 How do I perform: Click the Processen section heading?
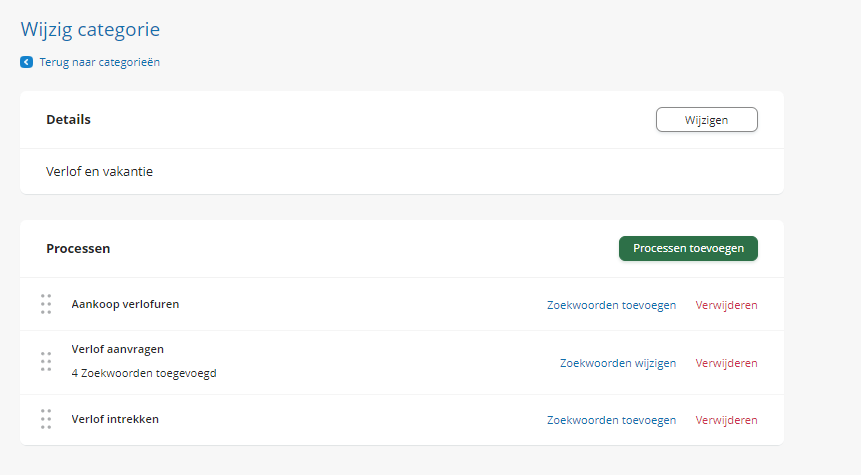78,249
